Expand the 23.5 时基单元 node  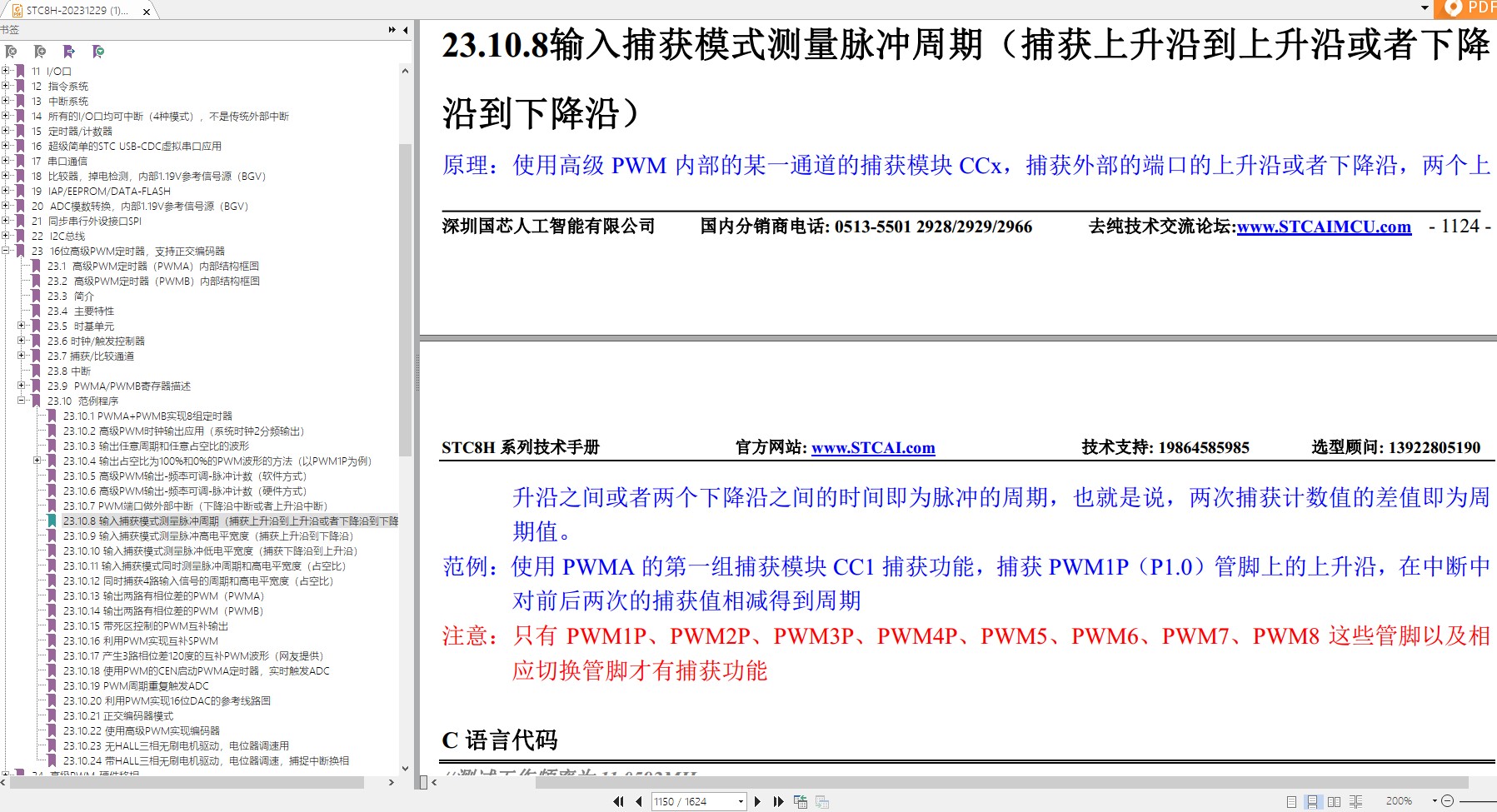coord(22,326)
